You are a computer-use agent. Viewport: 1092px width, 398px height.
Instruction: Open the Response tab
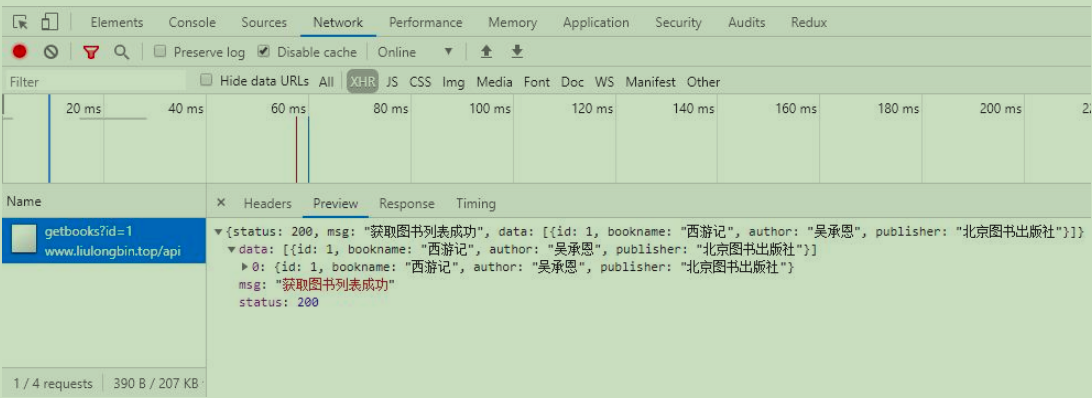point(407,204)
